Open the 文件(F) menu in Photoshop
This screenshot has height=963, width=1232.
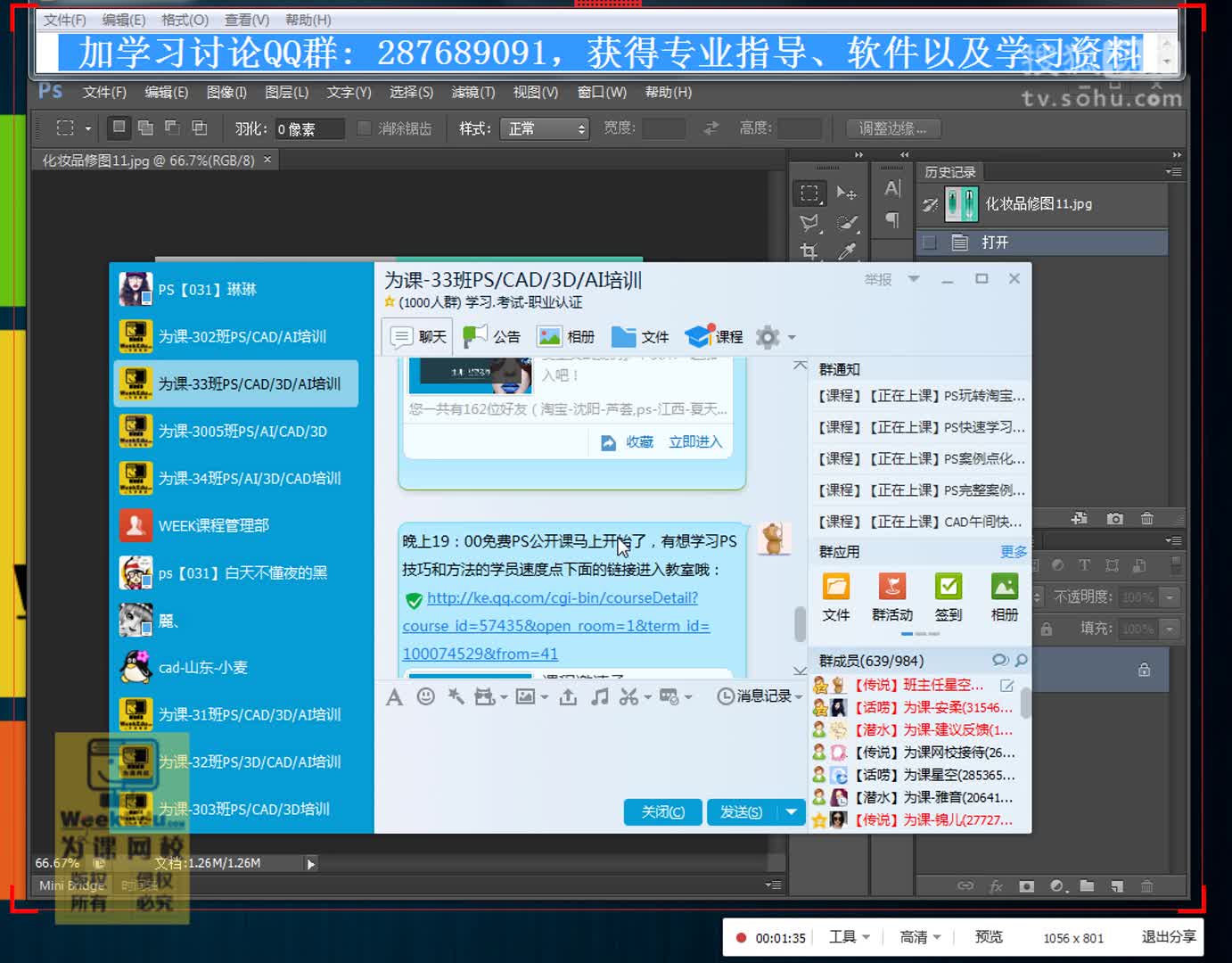point(104,92)
